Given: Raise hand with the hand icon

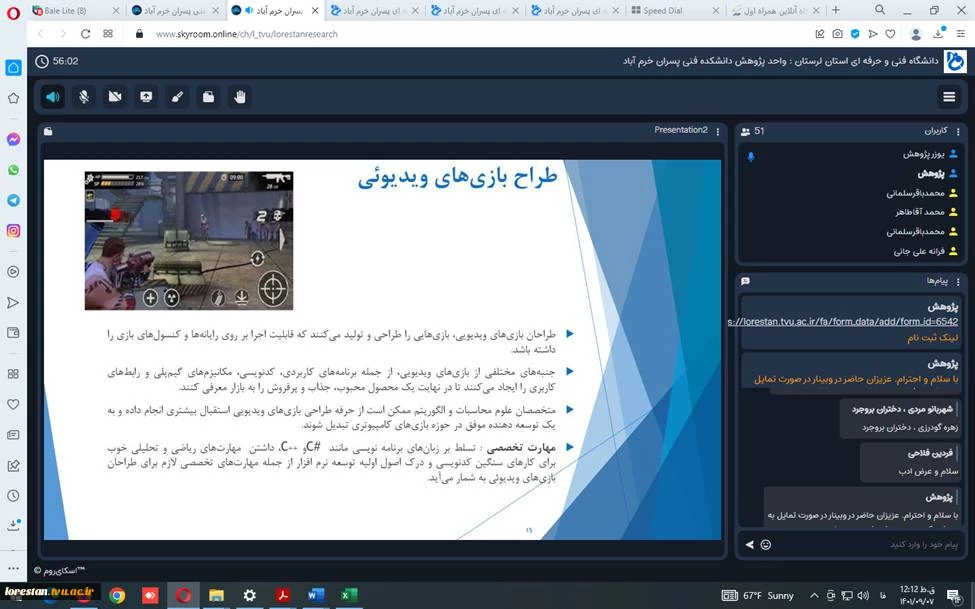Looking at the screenshot, I should tap(240, 97).
